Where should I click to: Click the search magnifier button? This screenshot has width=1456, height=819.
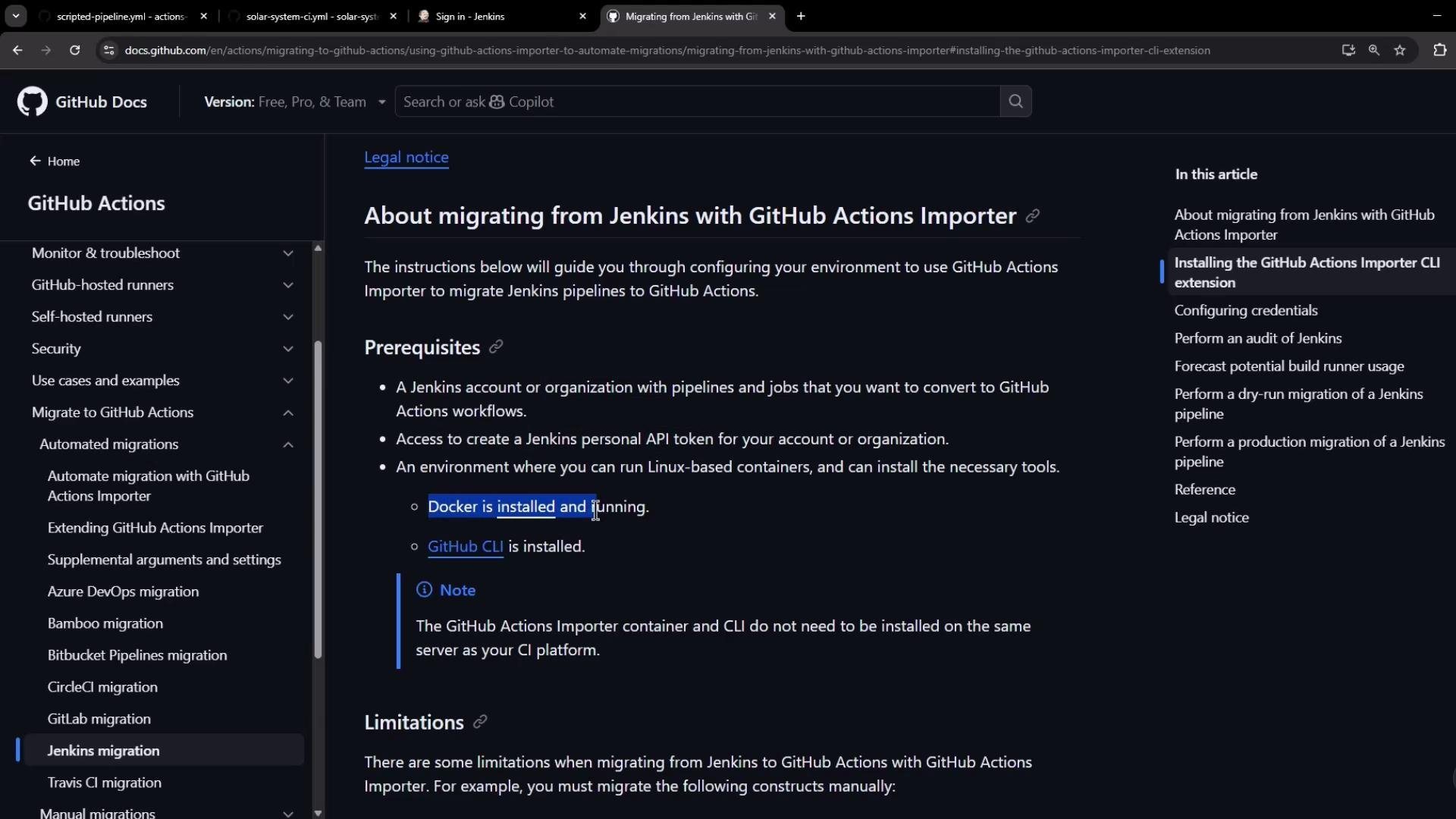pos(1015,102)
